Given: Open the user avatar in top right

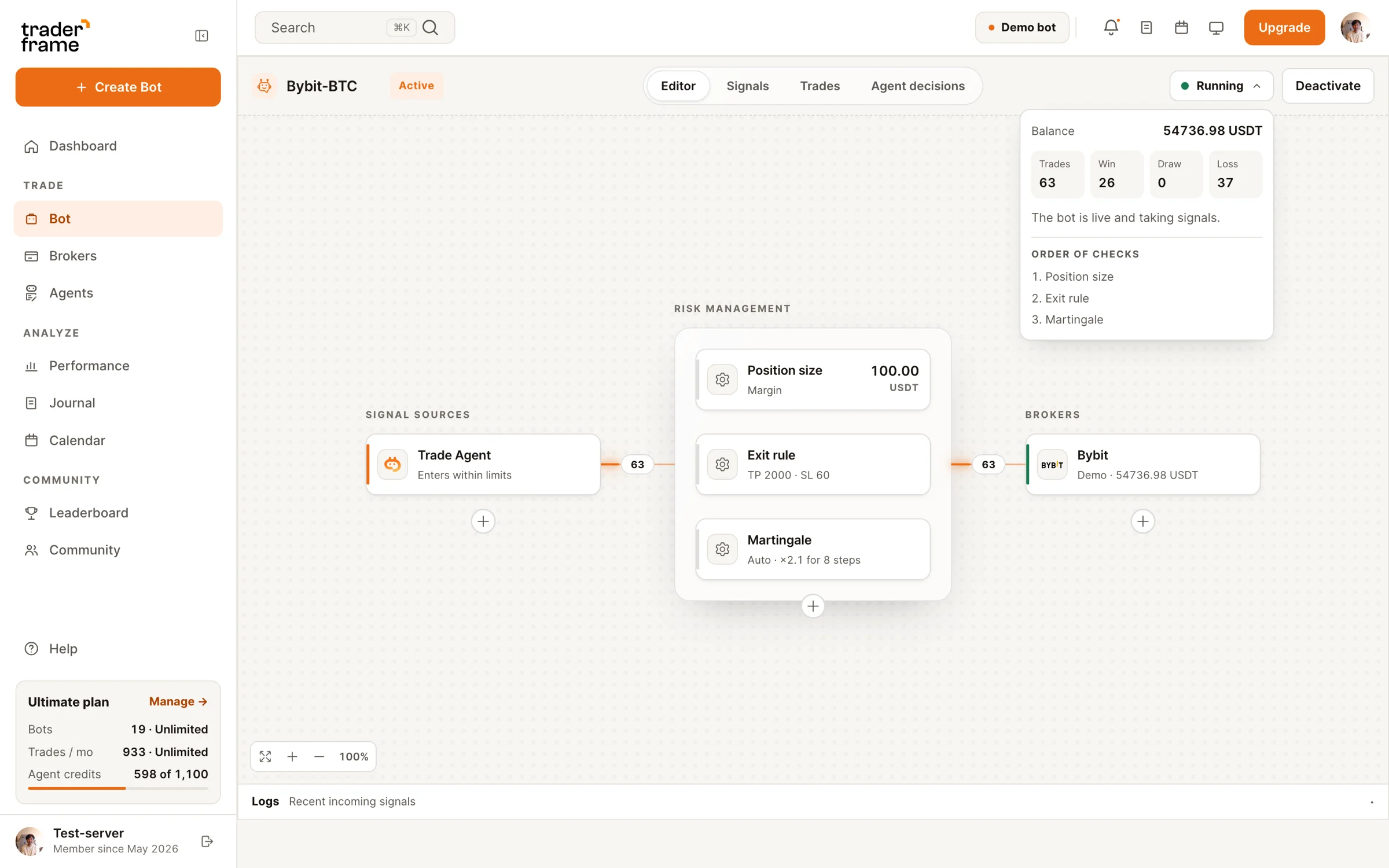Looking at the screenshot, I should 1354,27.
